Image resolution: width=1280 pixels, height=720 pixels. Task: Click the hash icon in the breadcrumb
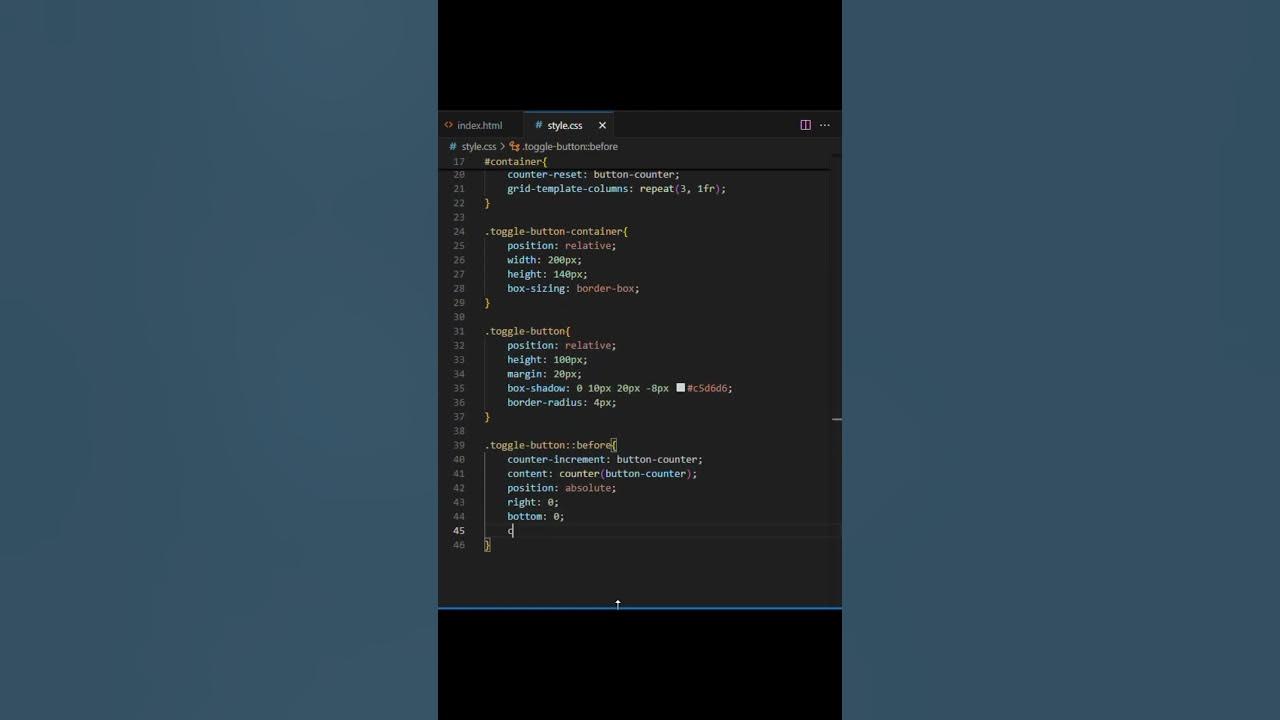click(453, 146)
